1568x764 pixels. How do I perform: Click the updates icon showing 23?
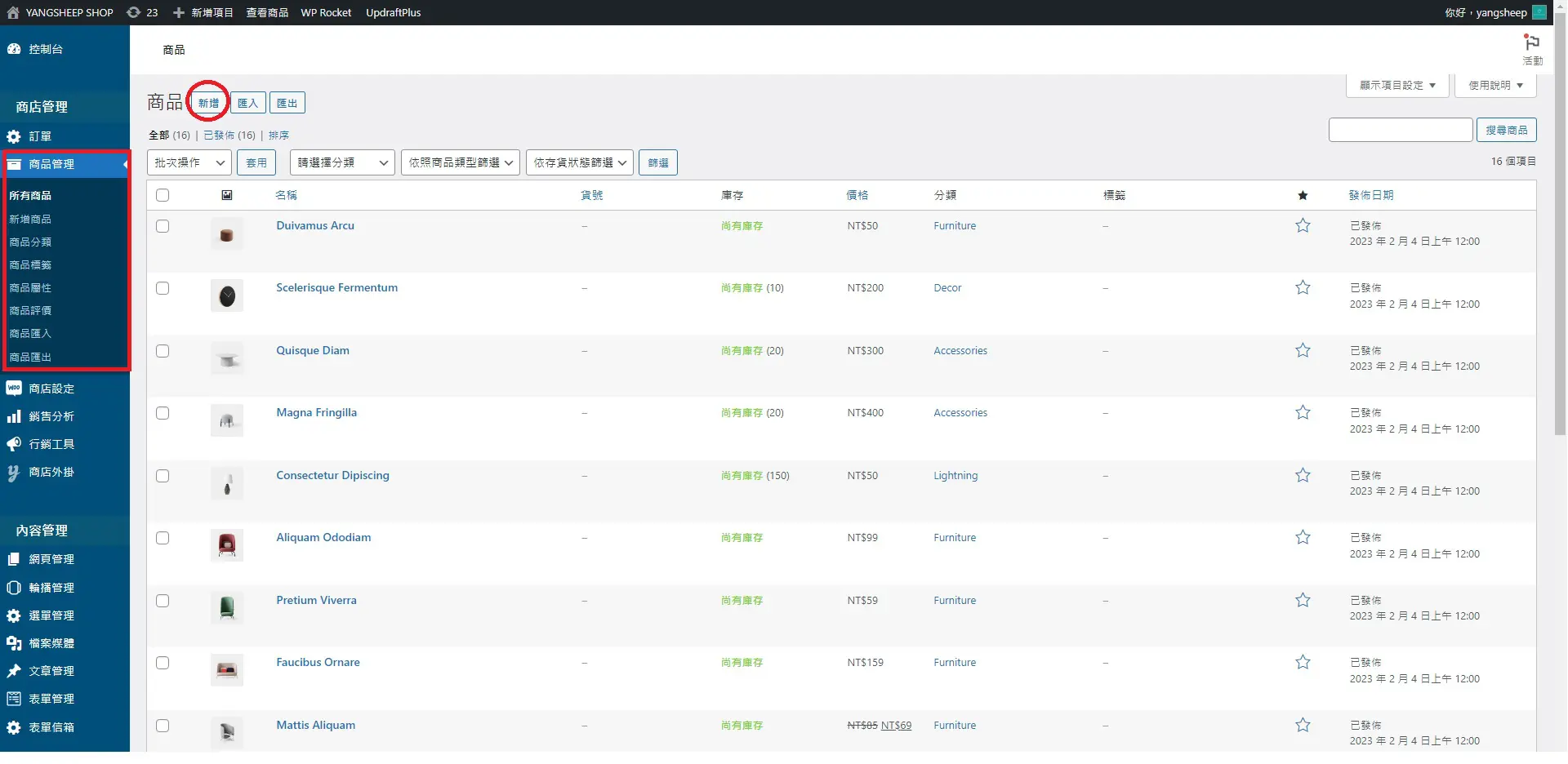(x=142, y=12)
